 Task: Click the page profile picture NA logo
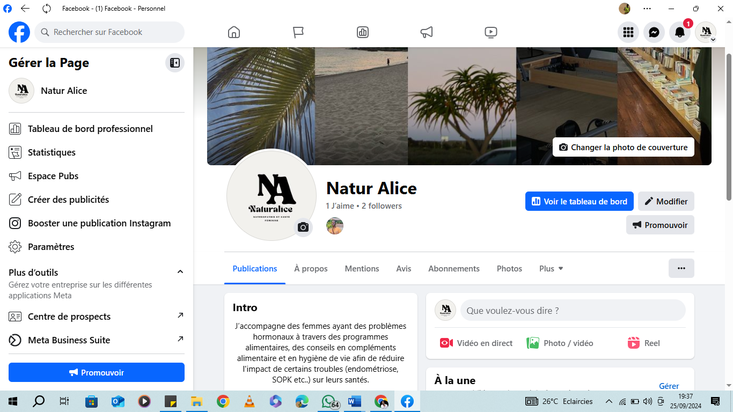(271, 195)
